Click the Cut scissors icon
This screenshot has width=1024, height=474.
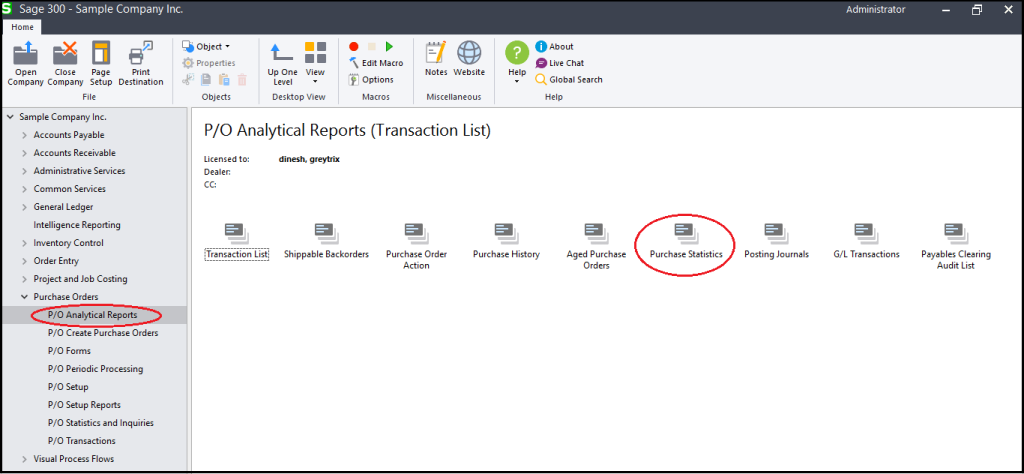188,80
